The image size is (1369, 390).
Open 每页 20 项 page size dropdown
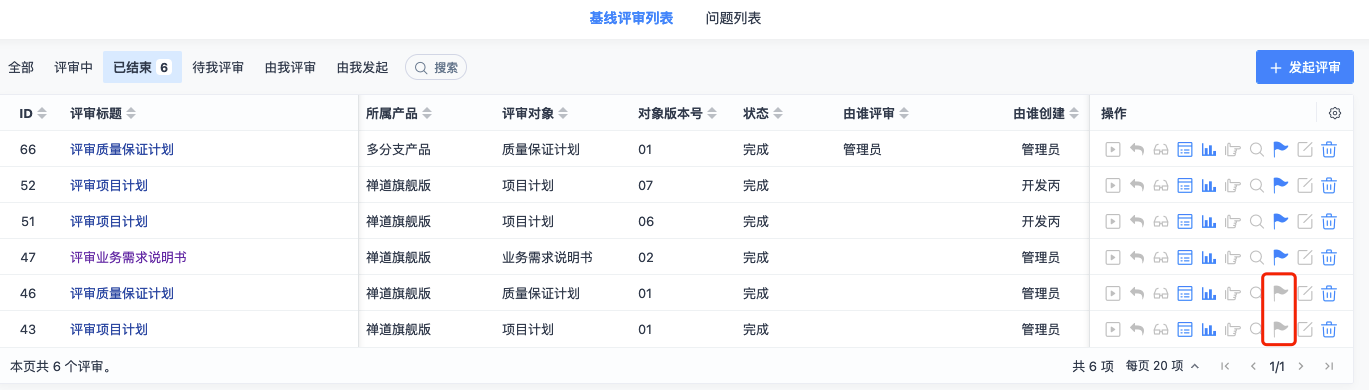pos(1163,367)
